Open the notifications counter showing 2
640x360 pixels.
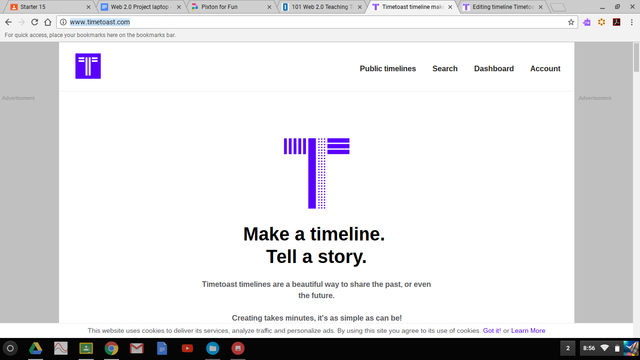(568, 348)
